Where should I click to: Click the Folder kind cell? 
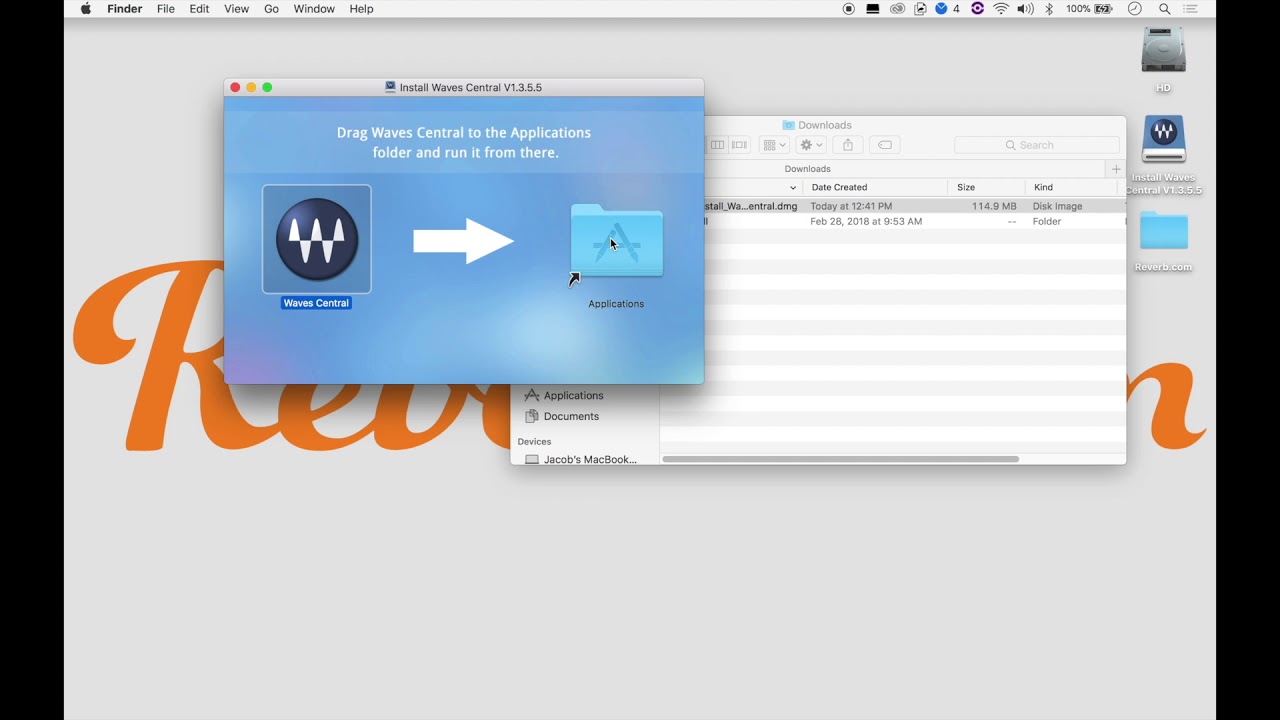point(1047,221)
